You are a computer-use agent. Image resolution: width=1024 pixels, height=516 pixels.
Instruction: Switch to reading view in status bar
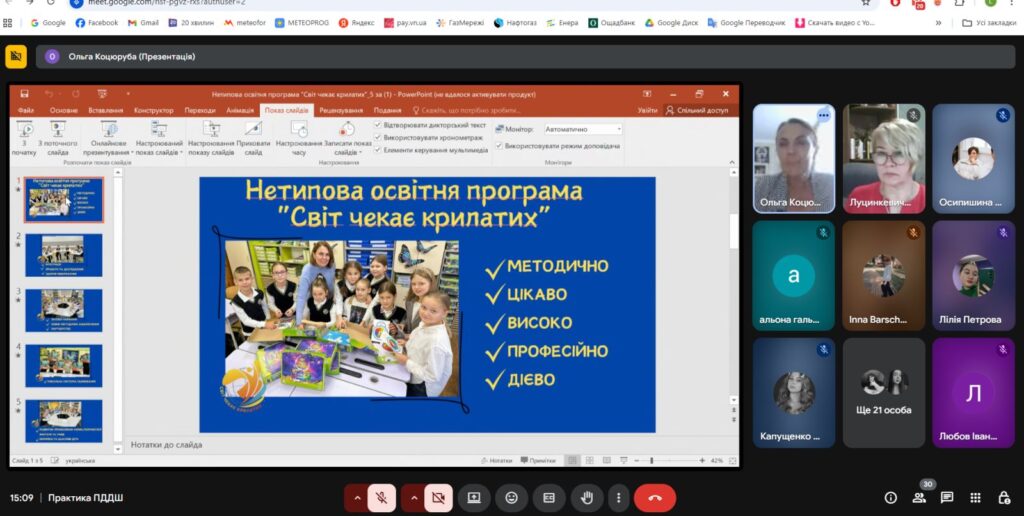click(x=607, y=460)
